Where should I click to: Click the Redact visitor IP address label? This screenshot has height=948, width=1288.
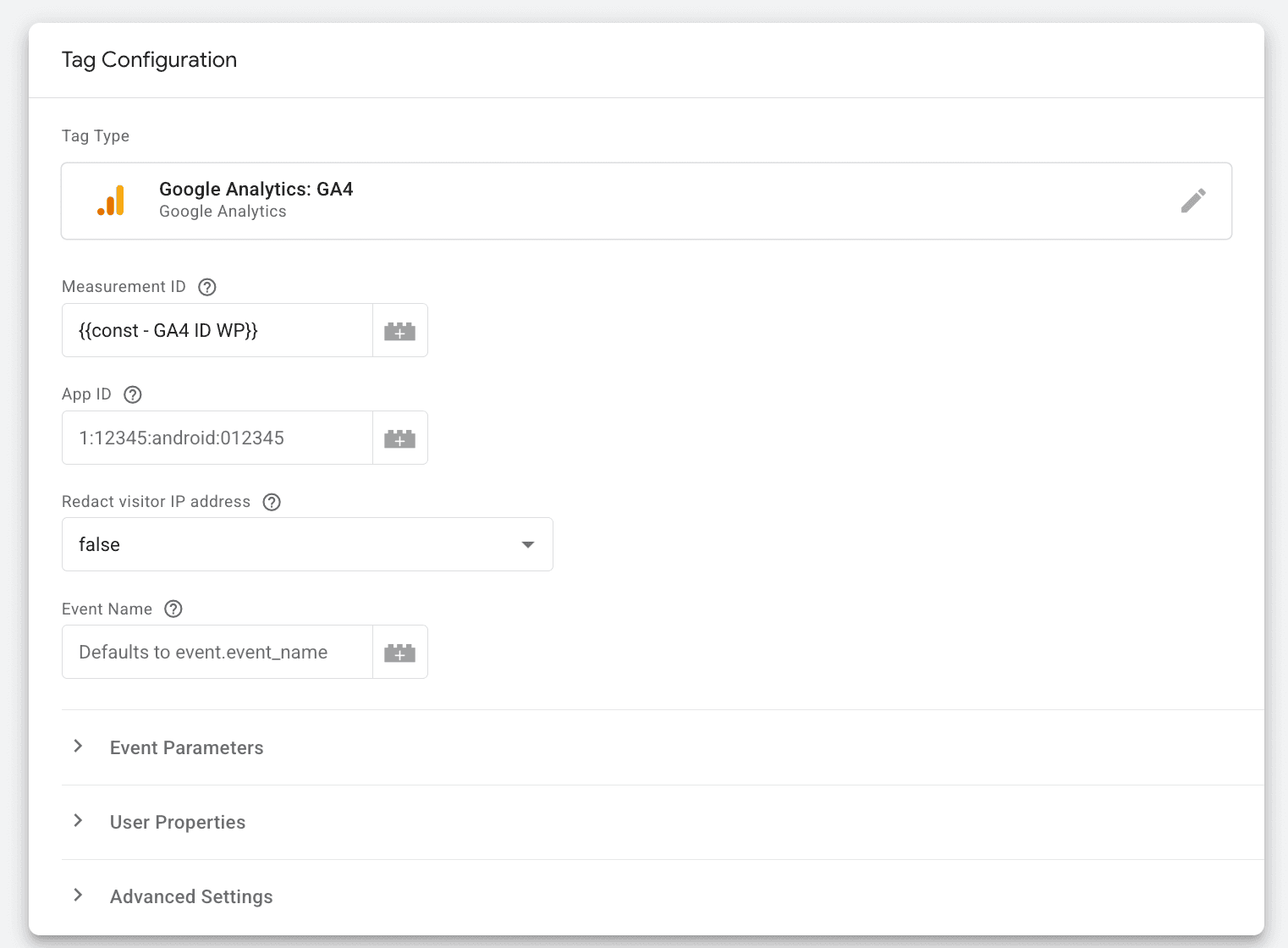[157, 502]
